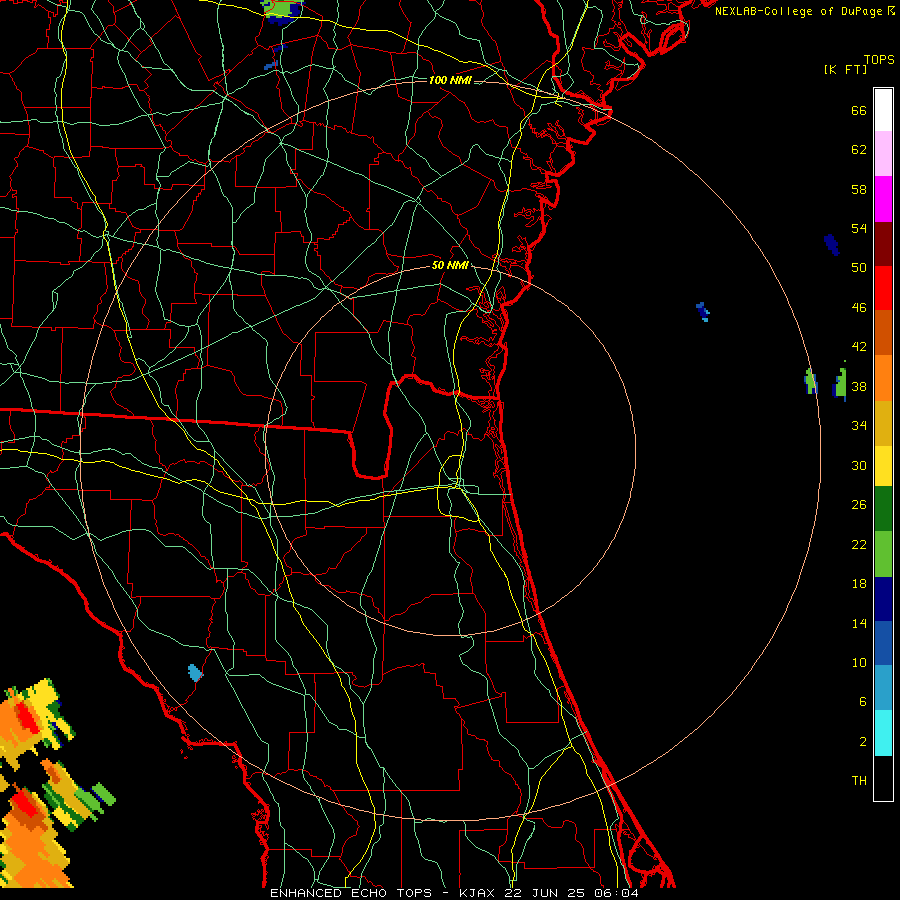The image size is (900, 900).
Task: Click the "100 NMI" range ring label
Action: (450, 80)
